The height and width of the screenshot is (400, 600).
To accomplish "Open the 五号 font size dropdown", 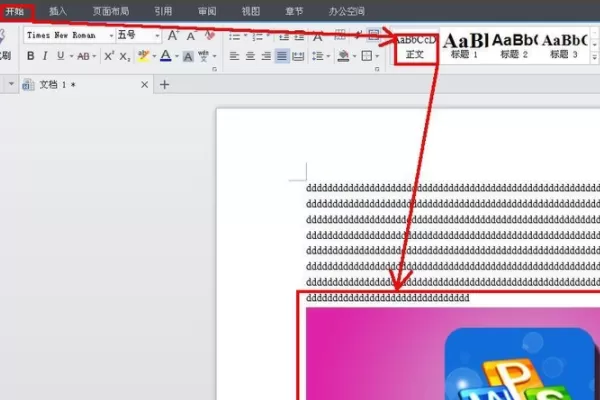I will point(157,36).
